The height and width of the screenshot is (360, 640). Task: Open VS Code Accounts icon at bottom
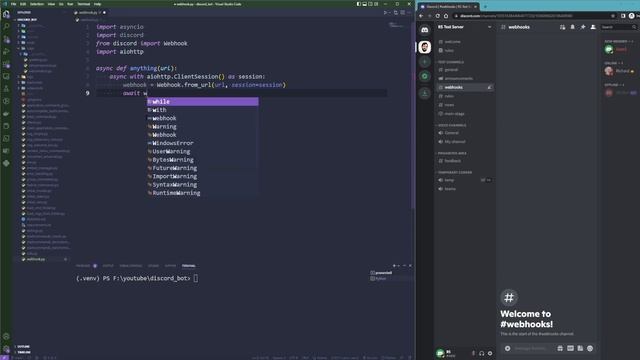pos(6,337)
